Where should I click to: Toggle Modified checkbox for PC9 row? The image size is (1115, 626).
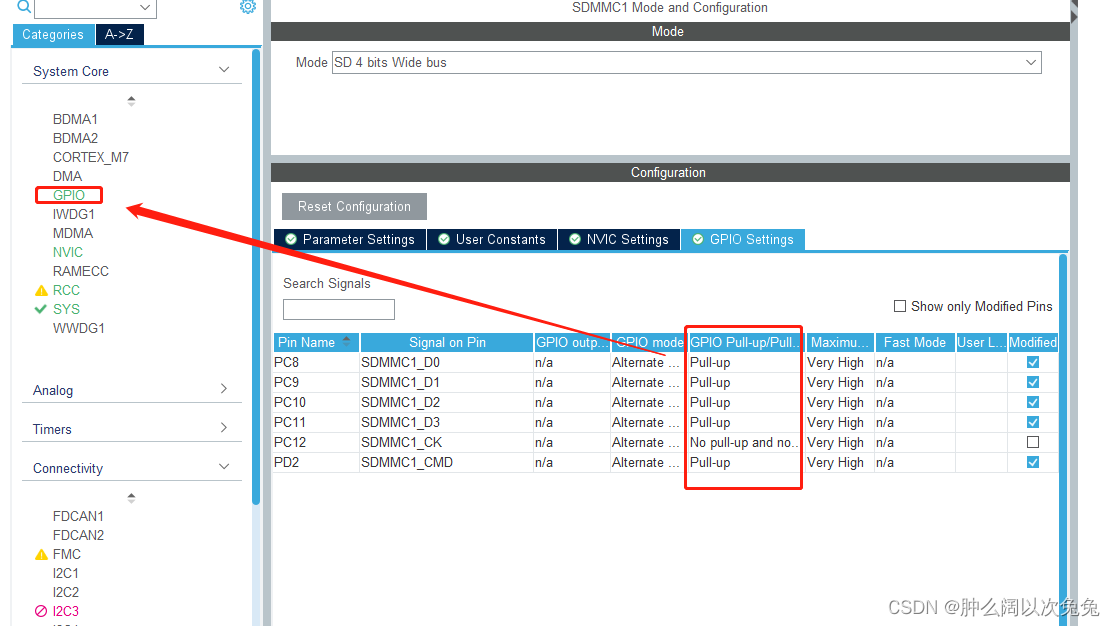tap(1033, 382)
